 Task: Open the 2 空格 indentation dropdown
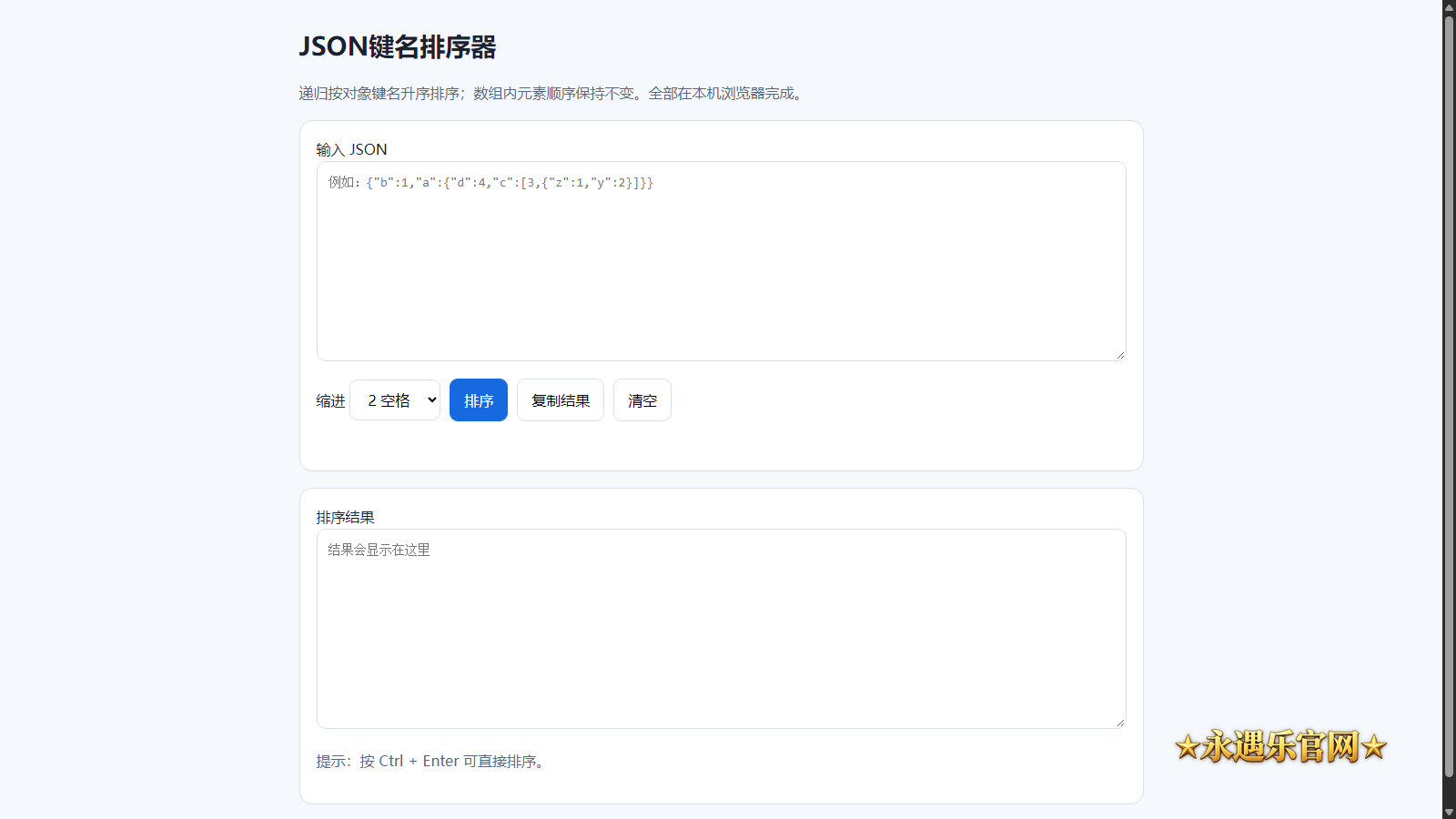pyautogui.click(x=395, y=400)
